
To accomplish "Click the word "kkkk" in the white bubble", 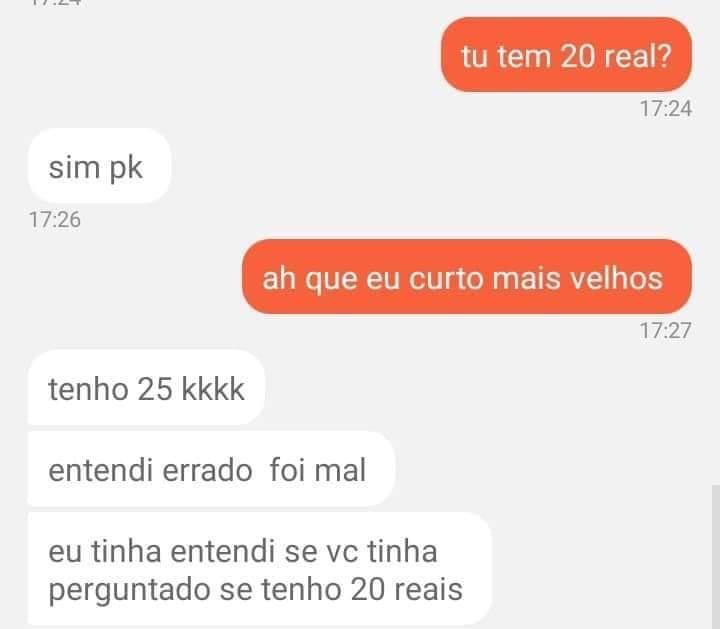I will pos(213,389).
